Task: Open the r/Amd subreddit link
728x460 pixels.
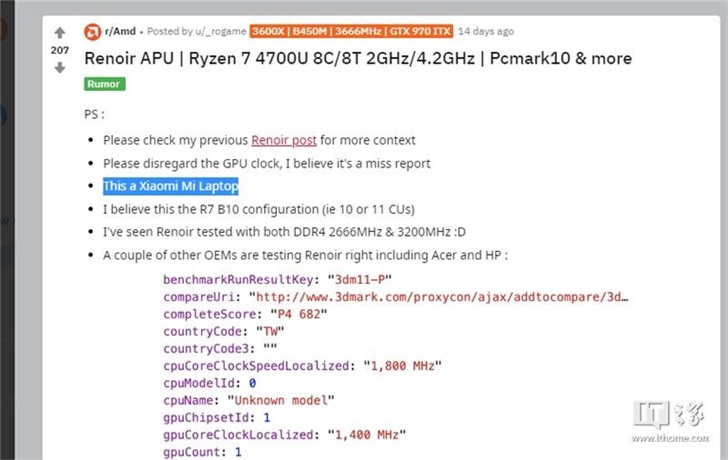Action: click(121, 31)
